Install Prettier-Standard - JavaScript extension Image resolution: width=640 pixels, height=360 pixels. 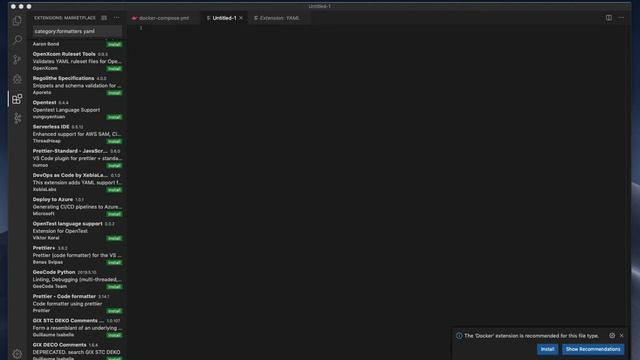point(114,165)
